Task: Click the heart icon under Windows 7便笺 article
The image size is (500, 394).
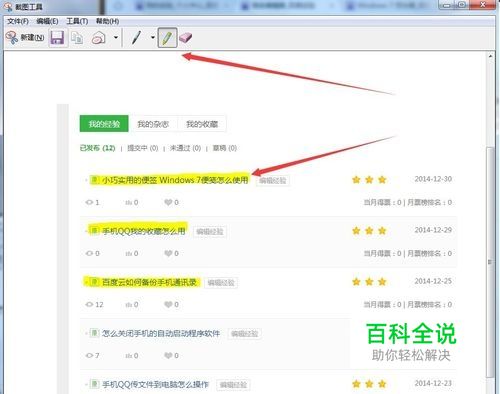Action: pos(168,202)
